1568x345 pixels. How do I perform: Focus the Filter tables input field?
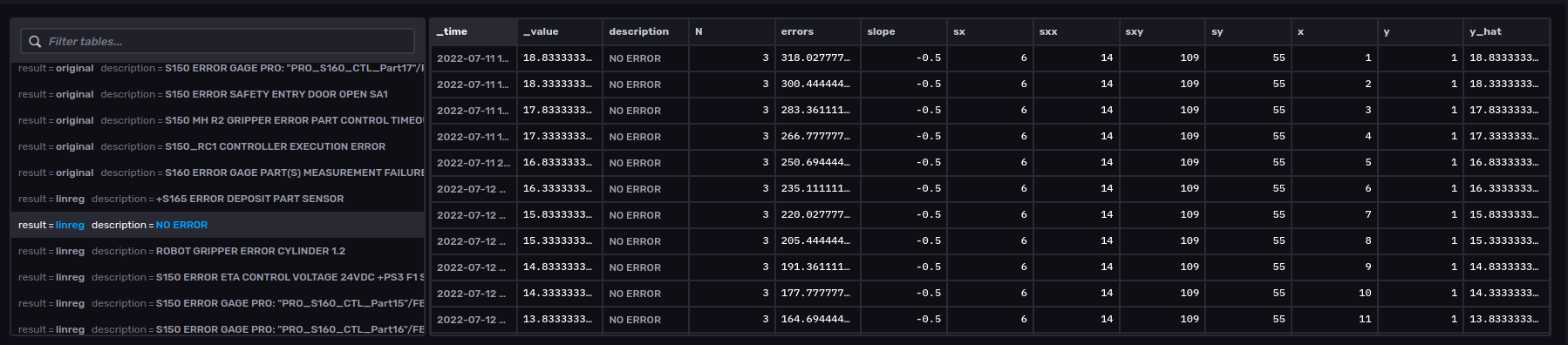[x=217, y=41]
